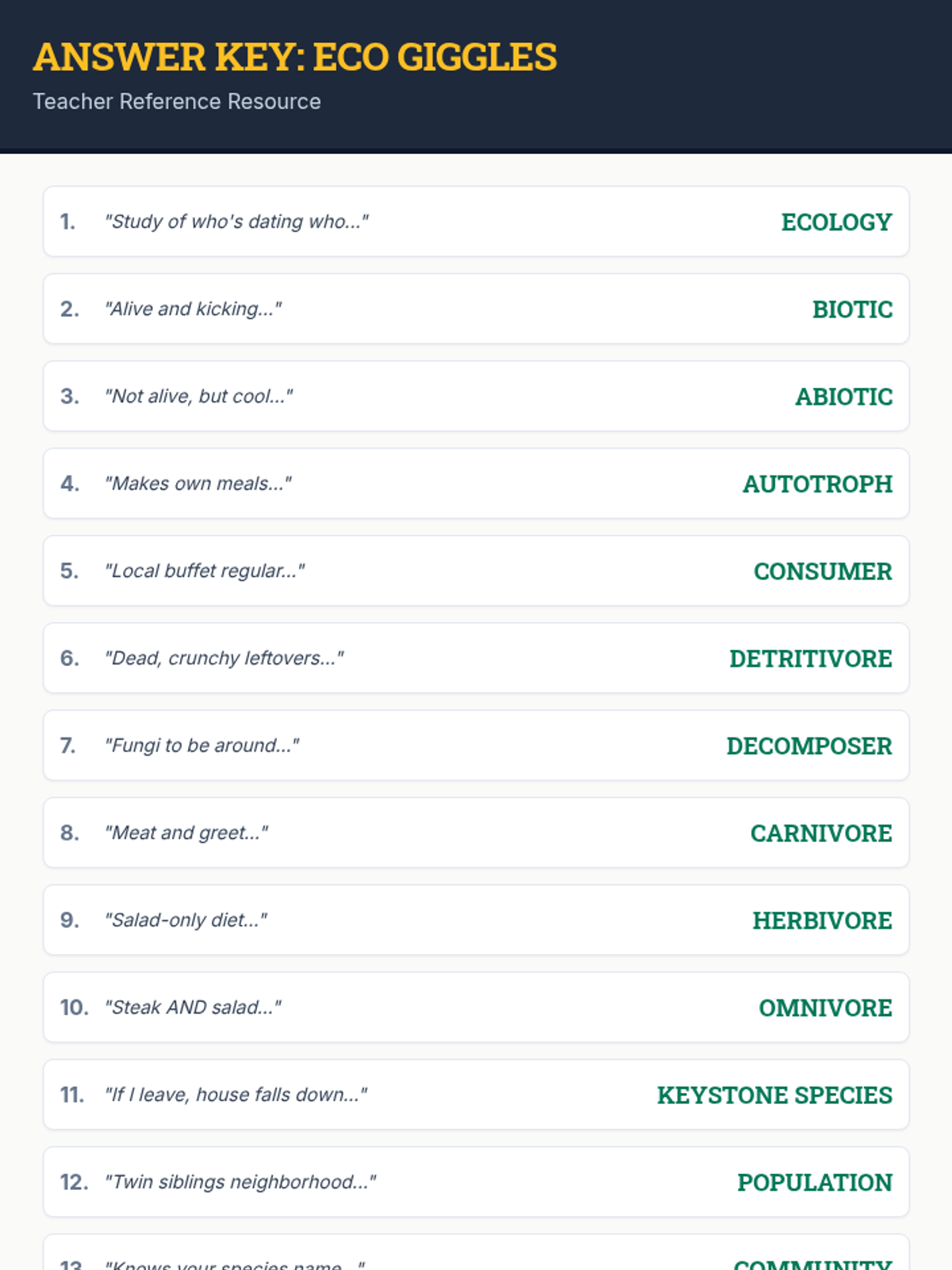952x1270 pixels.
Task: Click the CONSUMER answer text
Action: (x=823, y=571)
